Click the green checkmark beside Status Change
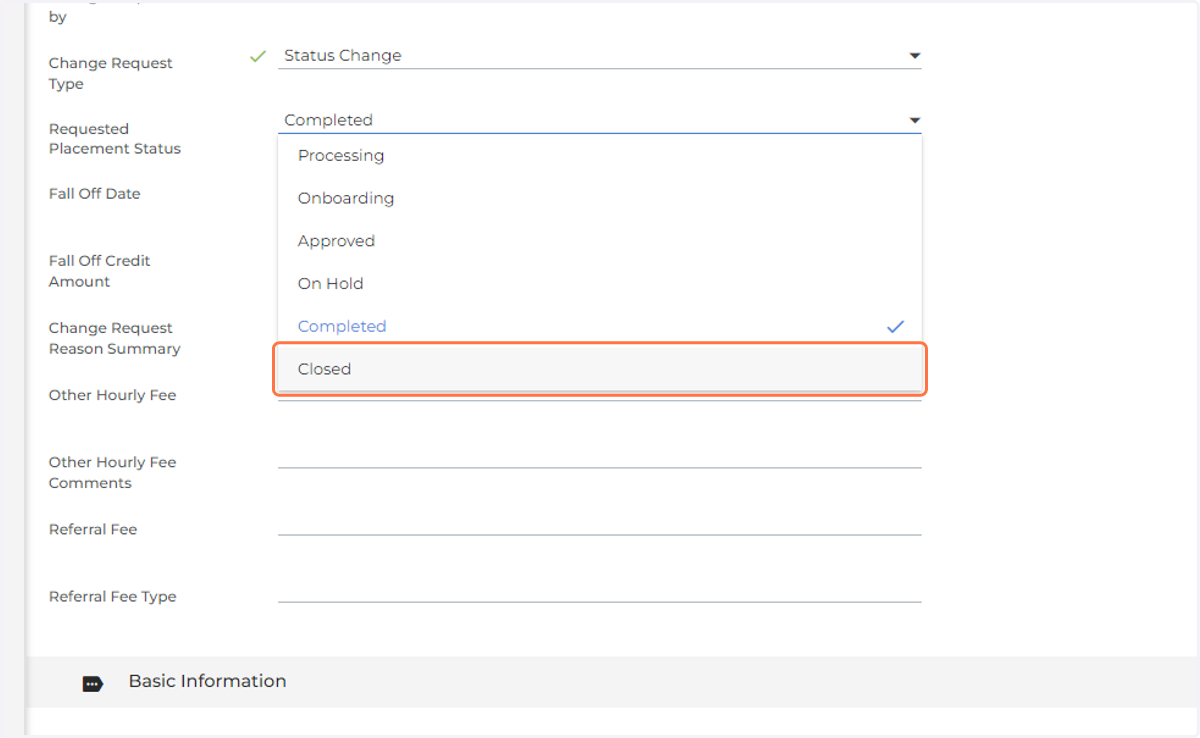The height and width of the screenshot is (738, 1200). coord(258,56)
